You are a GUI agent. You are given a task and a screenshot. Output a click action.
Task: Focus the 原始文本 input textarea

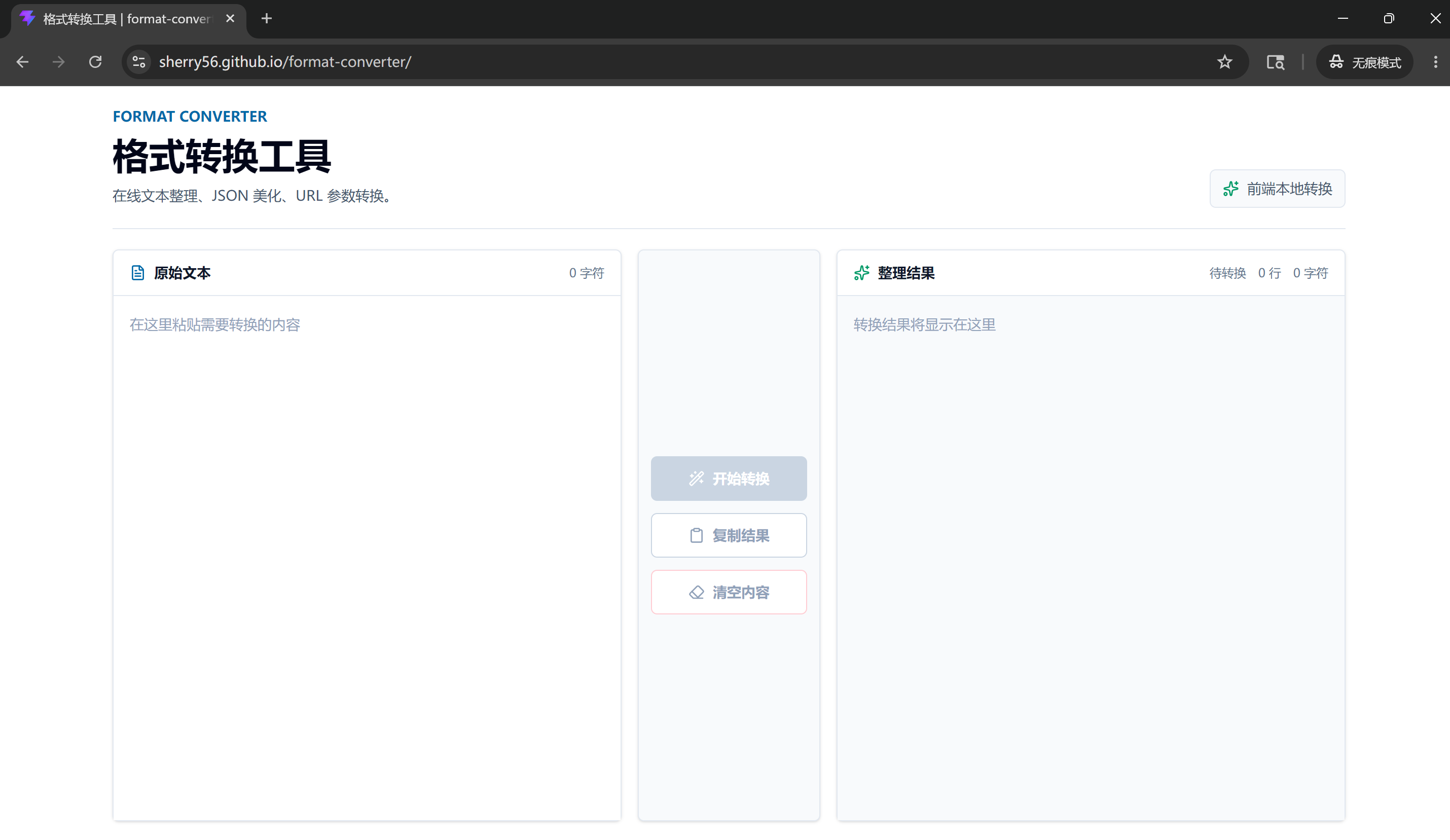point(367,558)
